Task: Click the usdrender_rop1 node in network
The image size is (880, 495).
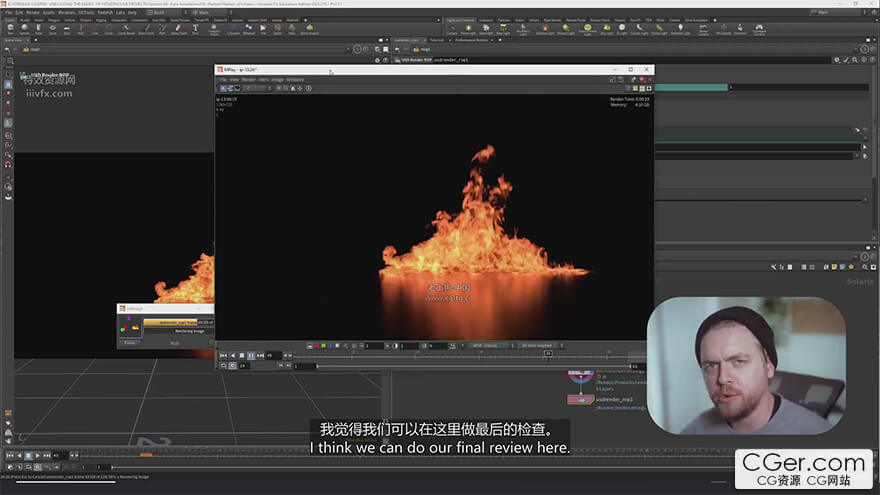Action: click(581, 399)
